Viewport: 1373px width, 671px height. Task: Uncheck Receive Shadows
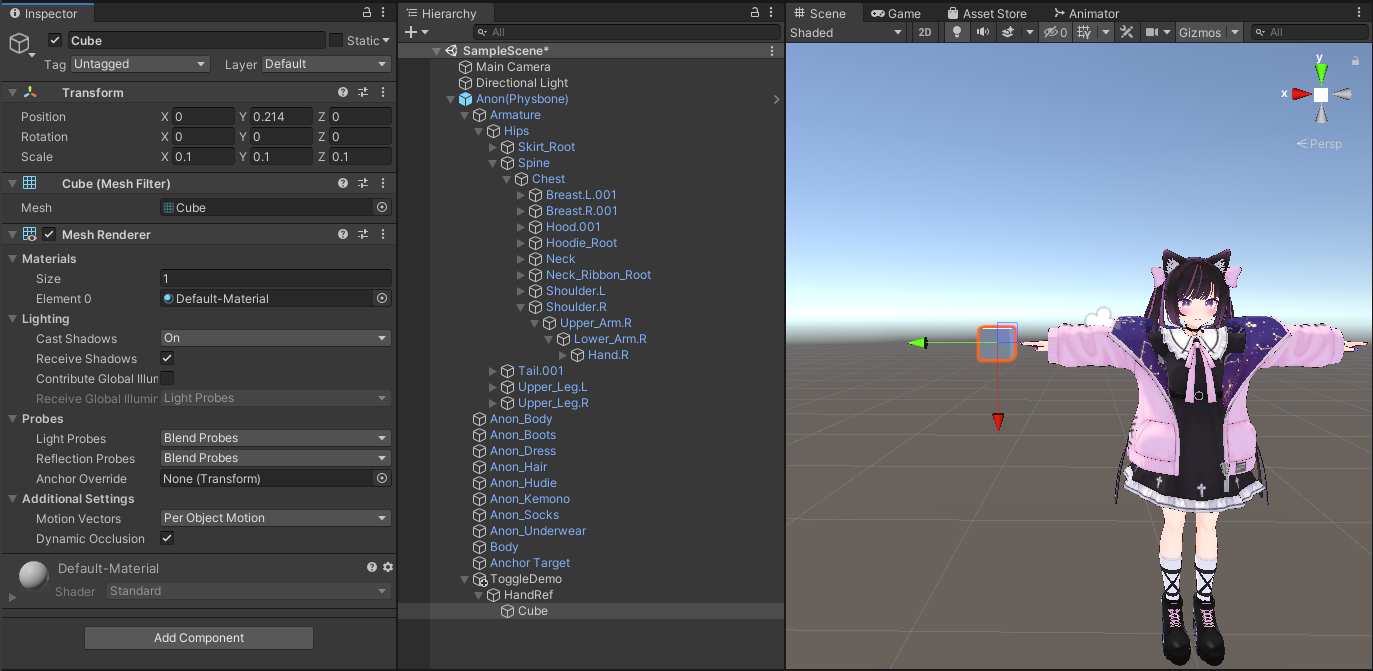pyautogui.click(x=167, y=358)
